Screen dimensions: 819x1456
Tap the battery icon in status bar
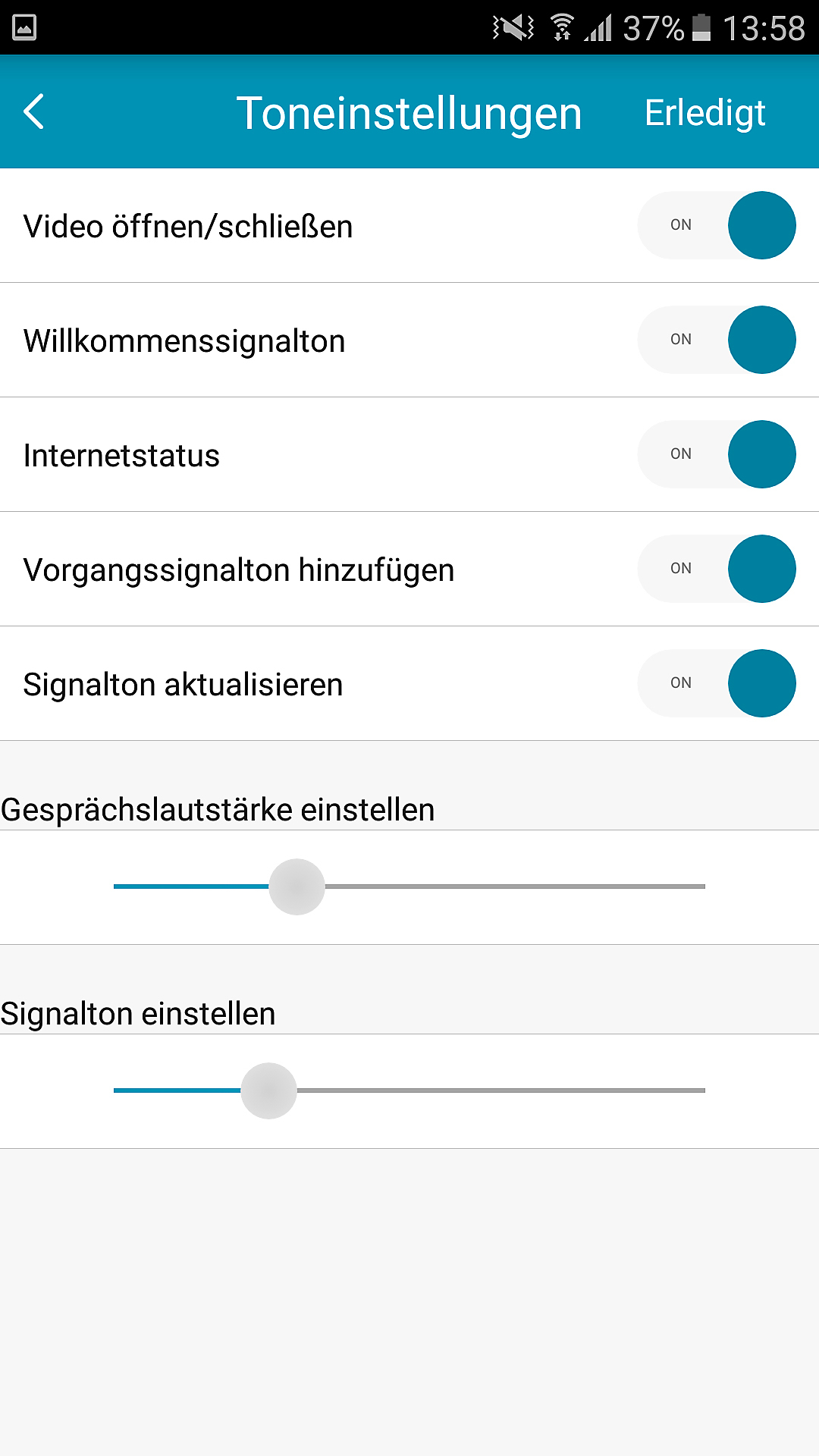tap(702, 28)
